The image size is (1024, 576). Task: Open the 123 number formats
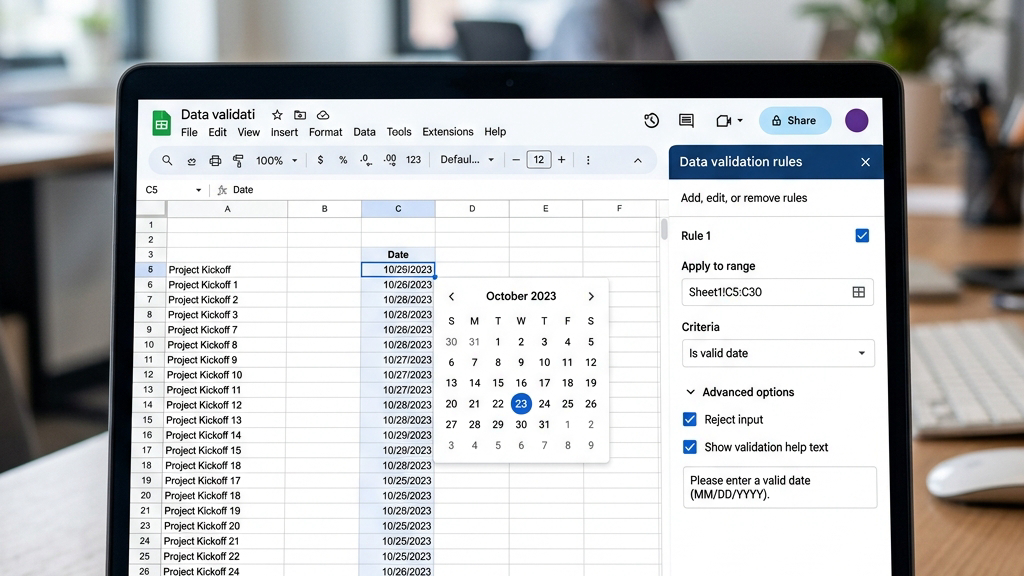click(x=413, y=160)
